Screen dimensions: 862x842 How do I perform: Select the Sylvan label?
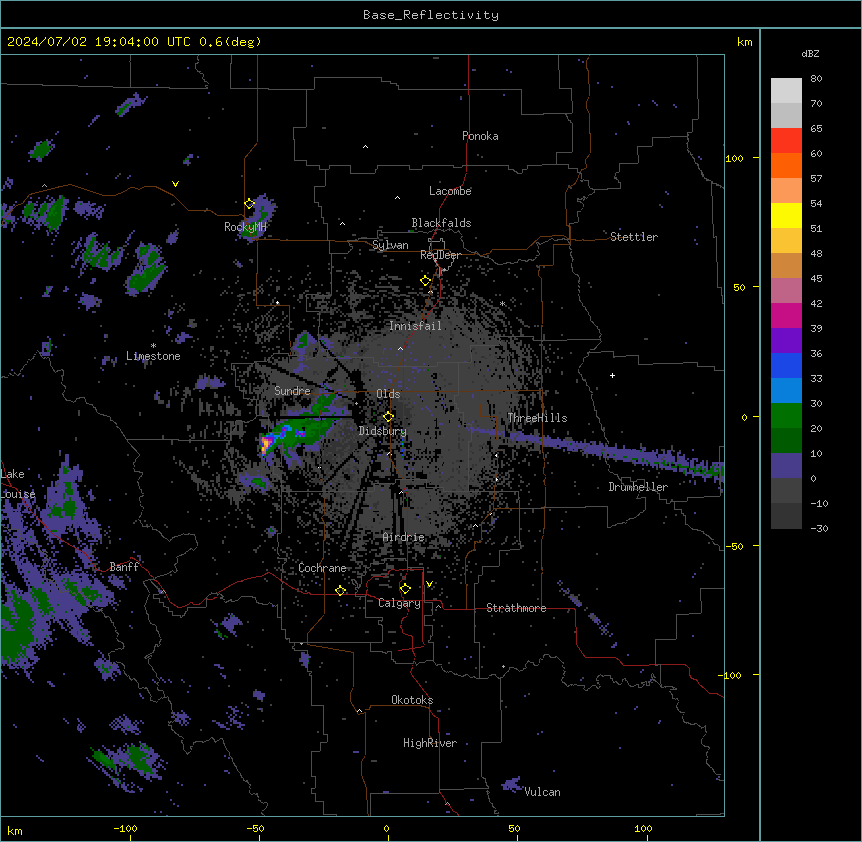390,245
